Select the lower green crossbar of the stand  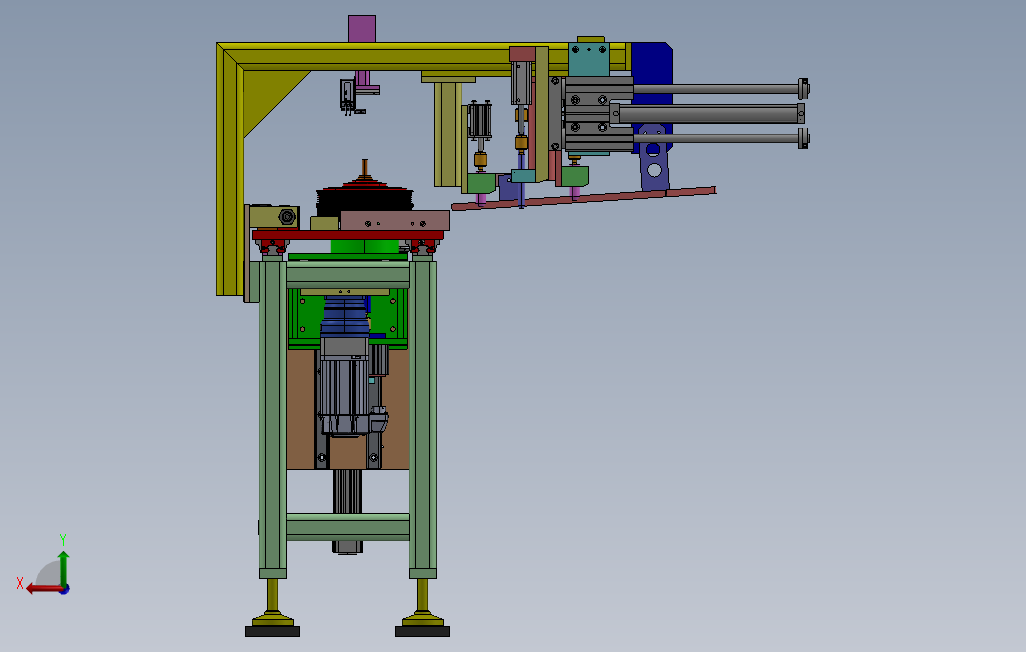click(x=348, y=527)
